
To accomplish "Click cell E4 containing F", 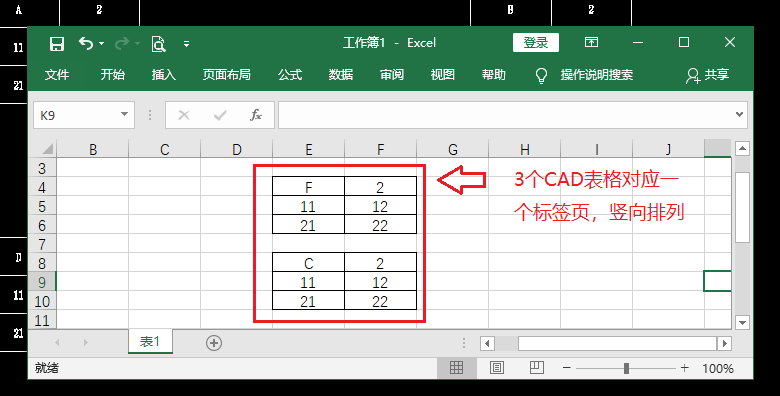I will 308,187.
